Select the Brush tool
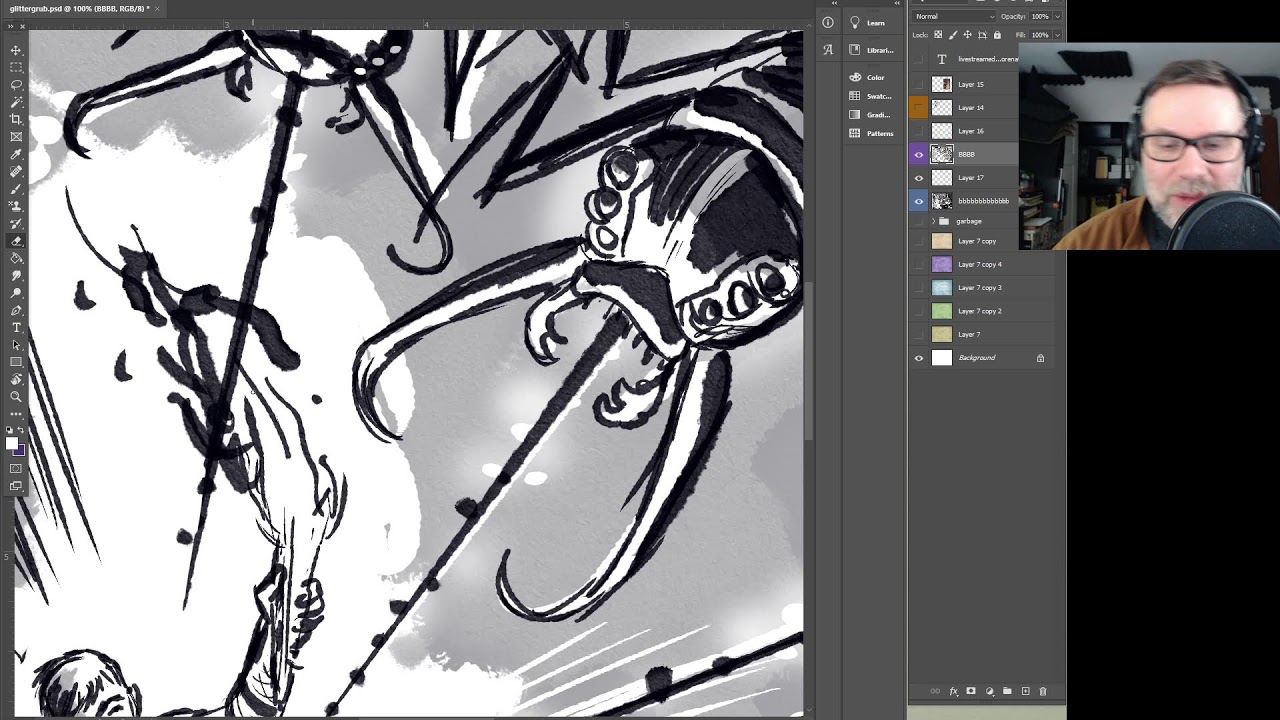1280x720 pixels. coord(16,189)
